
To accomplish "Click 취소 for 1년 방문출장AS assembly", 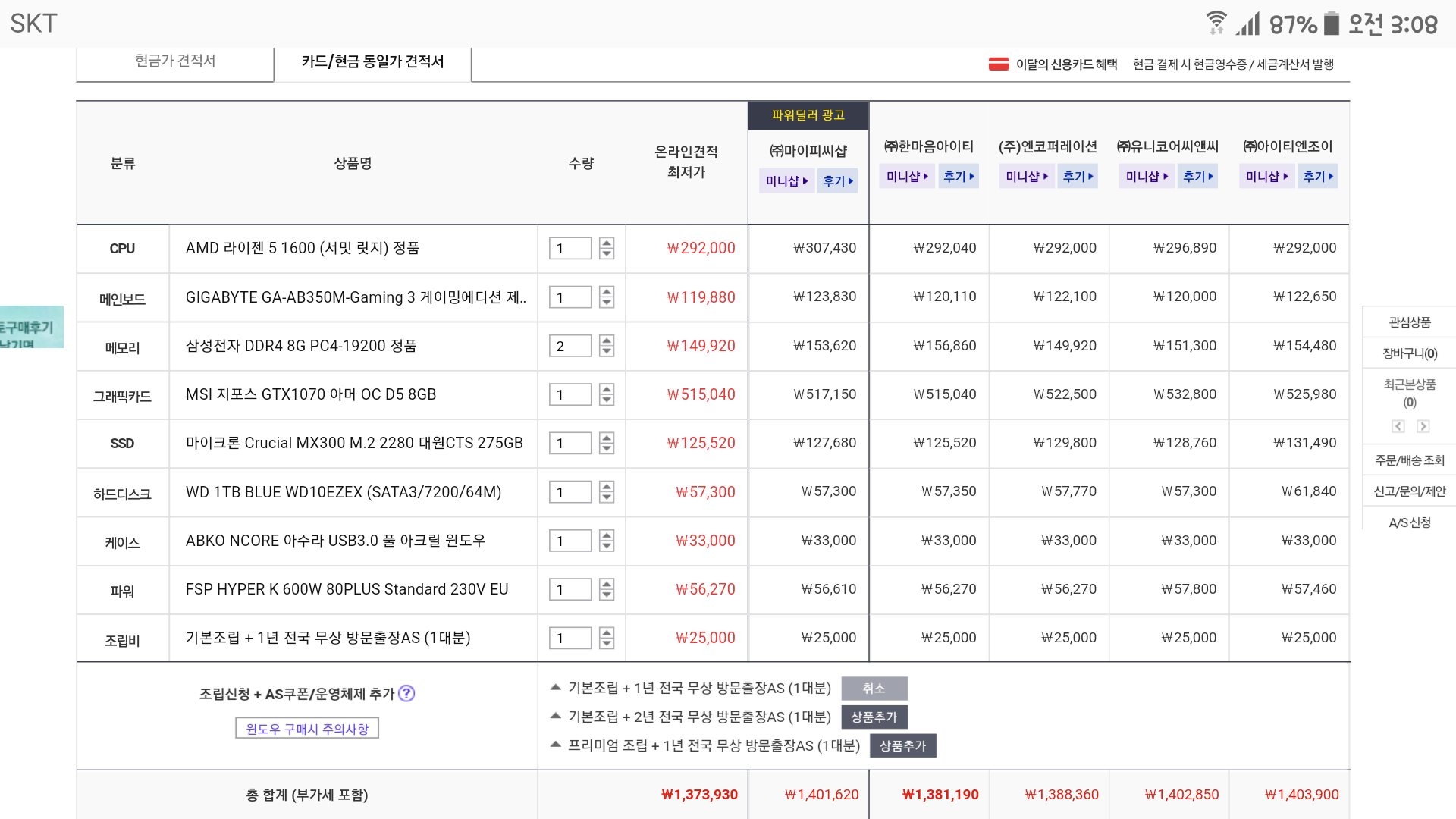I will click(x=874, y=688).
